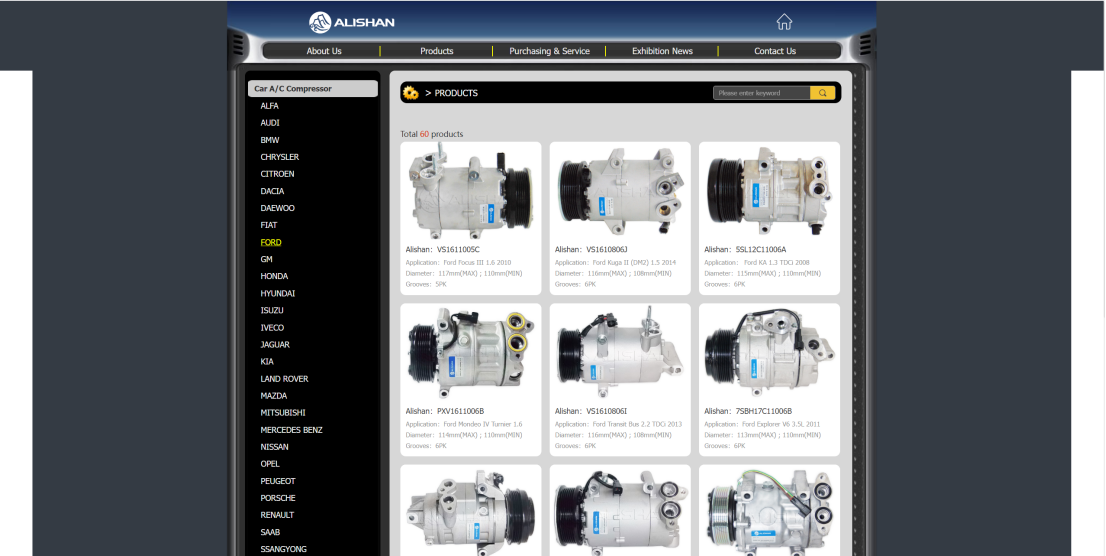
Task: Select BMW in the brand list
Action: (x=270, y=140)
